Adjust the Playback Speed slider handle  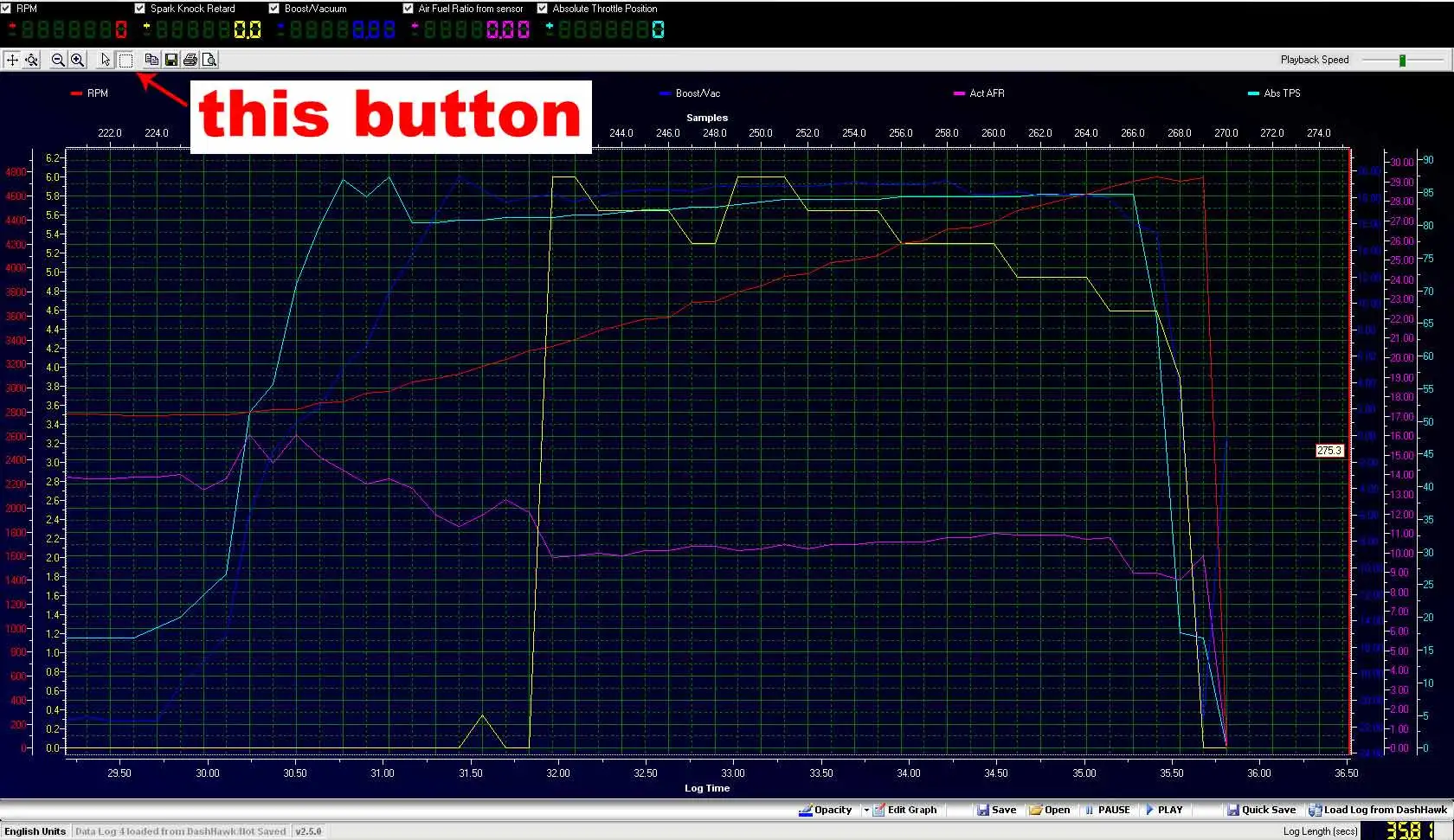point(1402,60)
